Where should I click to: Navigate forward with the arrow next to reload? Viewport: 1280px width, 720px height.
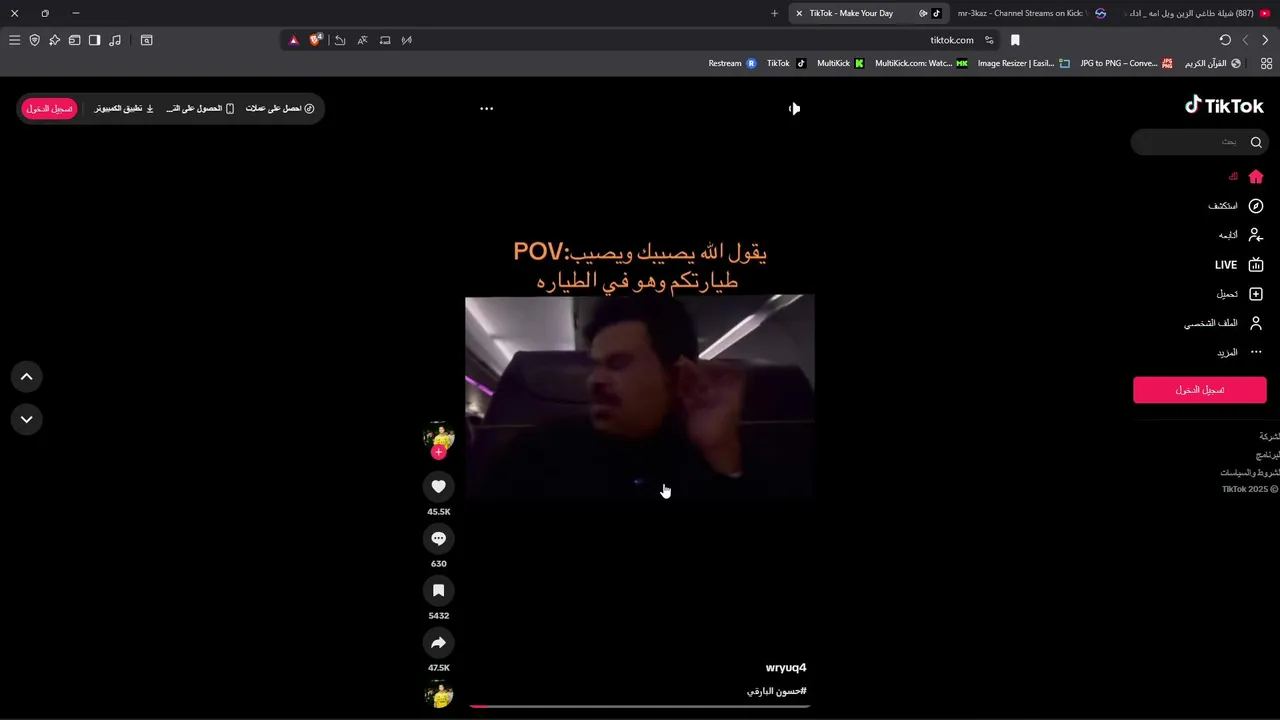click(1245, 40)
